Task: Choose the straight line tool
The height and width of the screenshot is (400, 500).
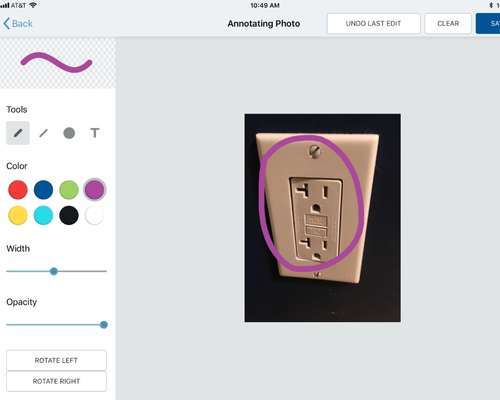Action: 43,133
